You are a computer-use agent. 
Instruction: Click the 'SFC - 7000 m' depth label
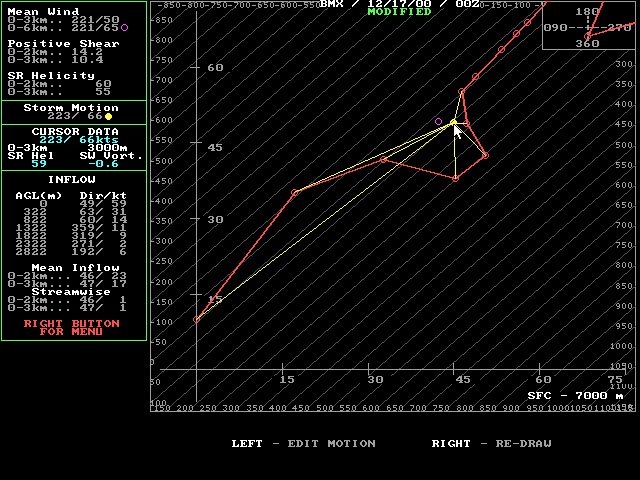[576, 396]
